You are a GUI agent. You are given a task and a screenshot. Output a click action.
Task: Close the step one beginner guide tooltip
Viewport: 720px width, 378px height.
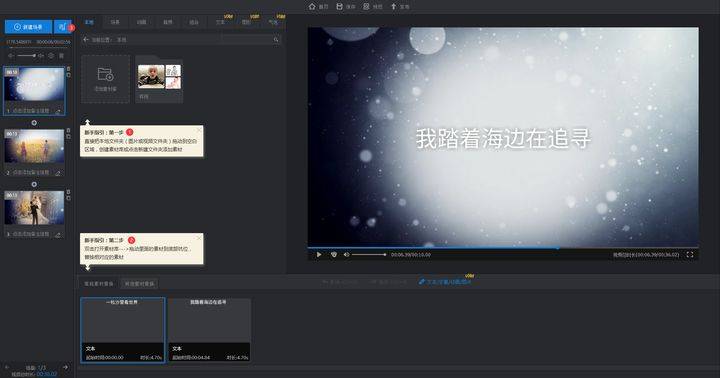tap(199, 130)
